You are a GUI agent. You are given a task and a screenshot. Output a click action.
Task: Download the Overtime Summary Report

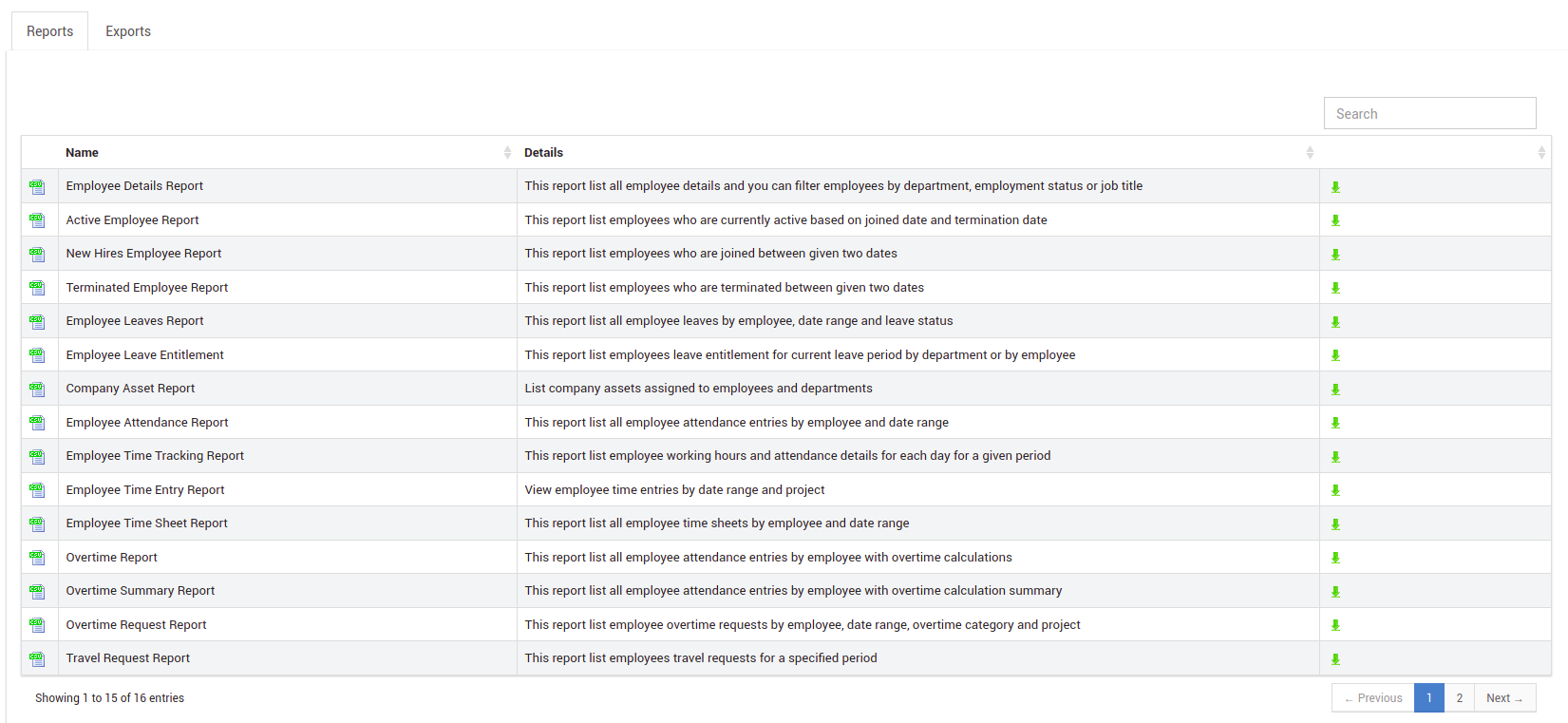pos(1335,592)
